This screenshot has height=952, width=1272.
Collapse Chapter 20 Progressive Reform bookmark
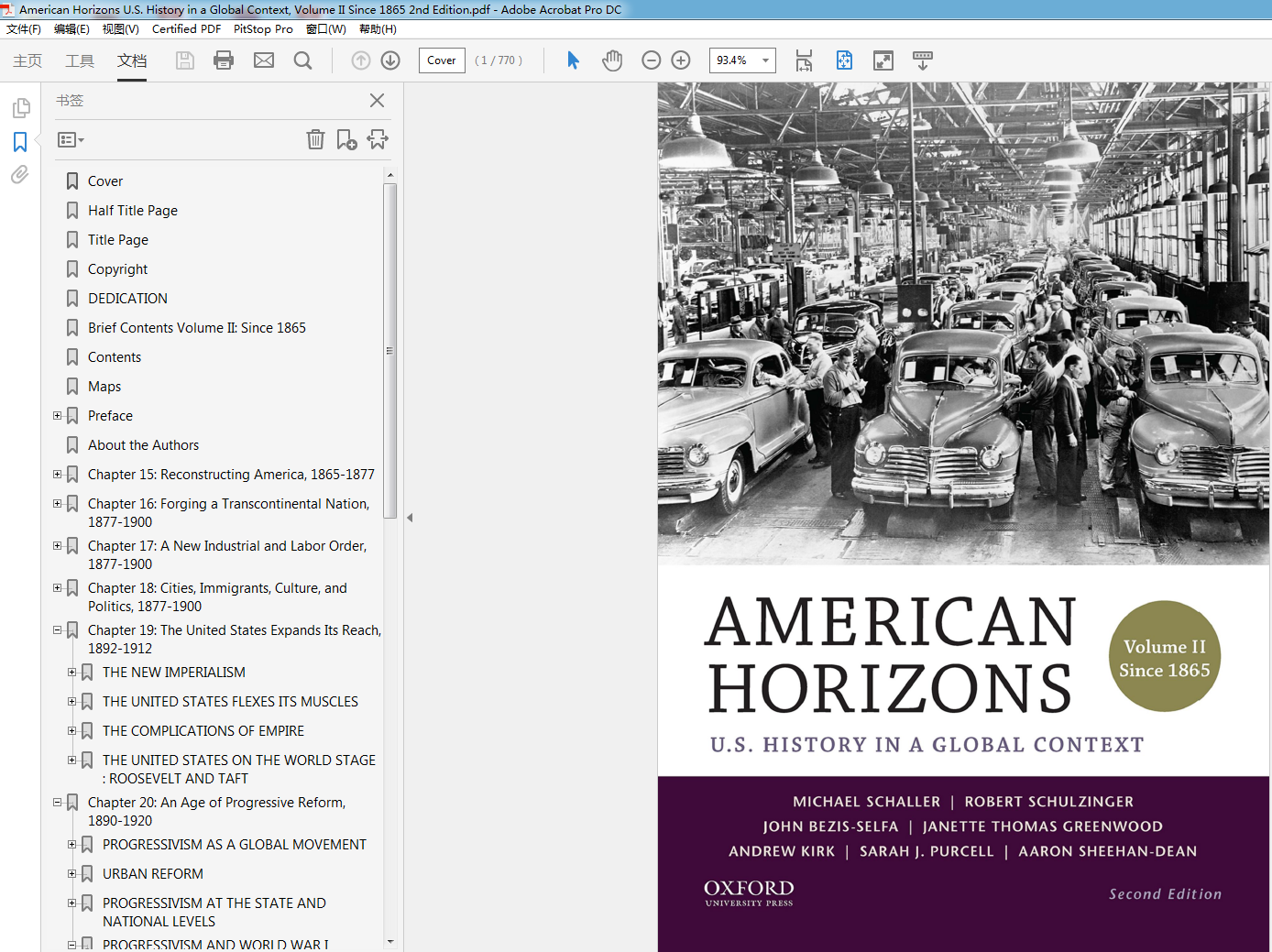pyautogui.click(x=58, y=802)
